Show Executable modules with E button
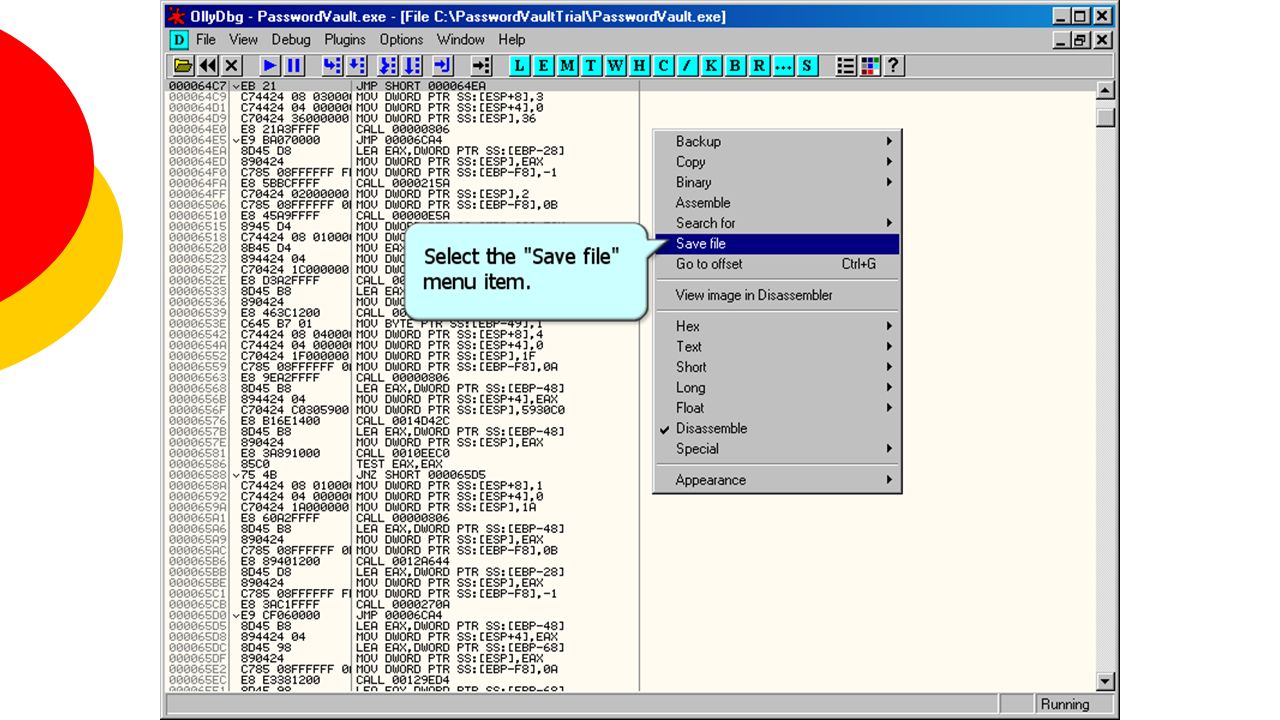Image resolution: width=1280 pixels, height=720 pixels. pos(544,66)
